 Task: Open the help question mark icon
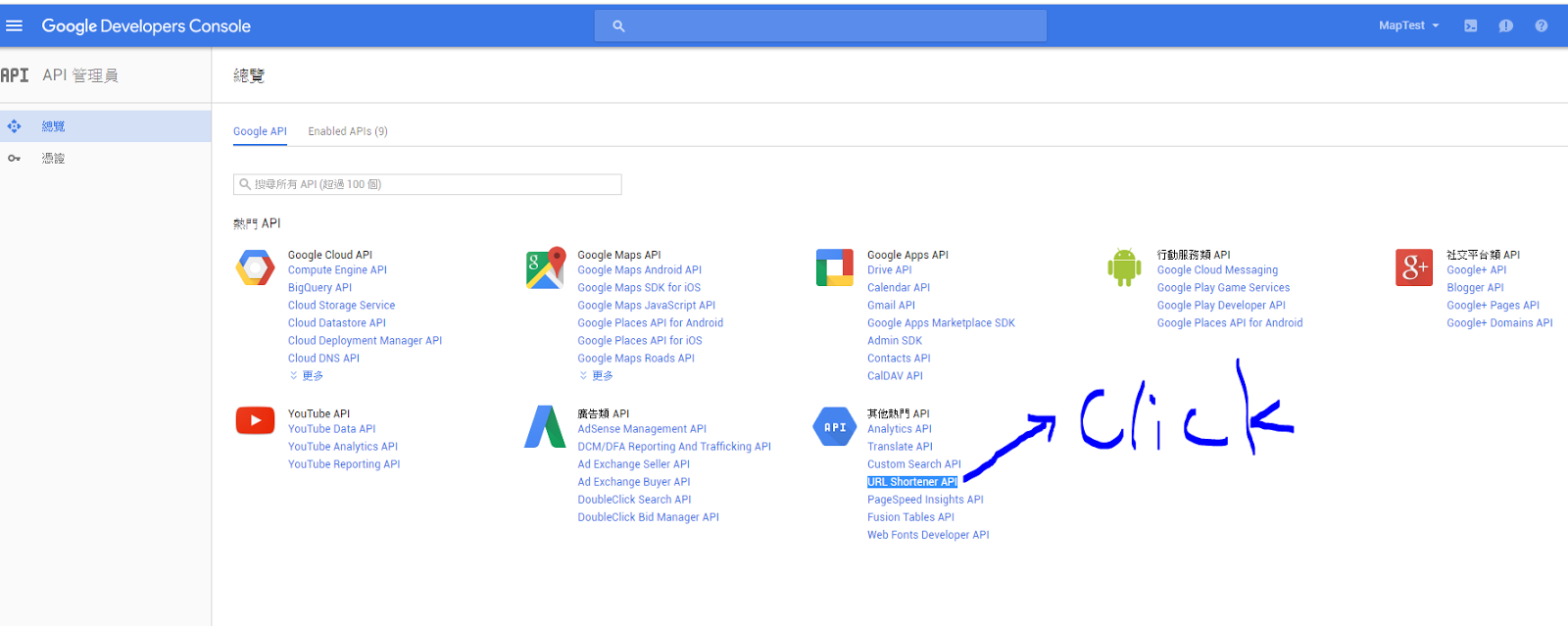pyautogui.click(x=1542, y=26)
